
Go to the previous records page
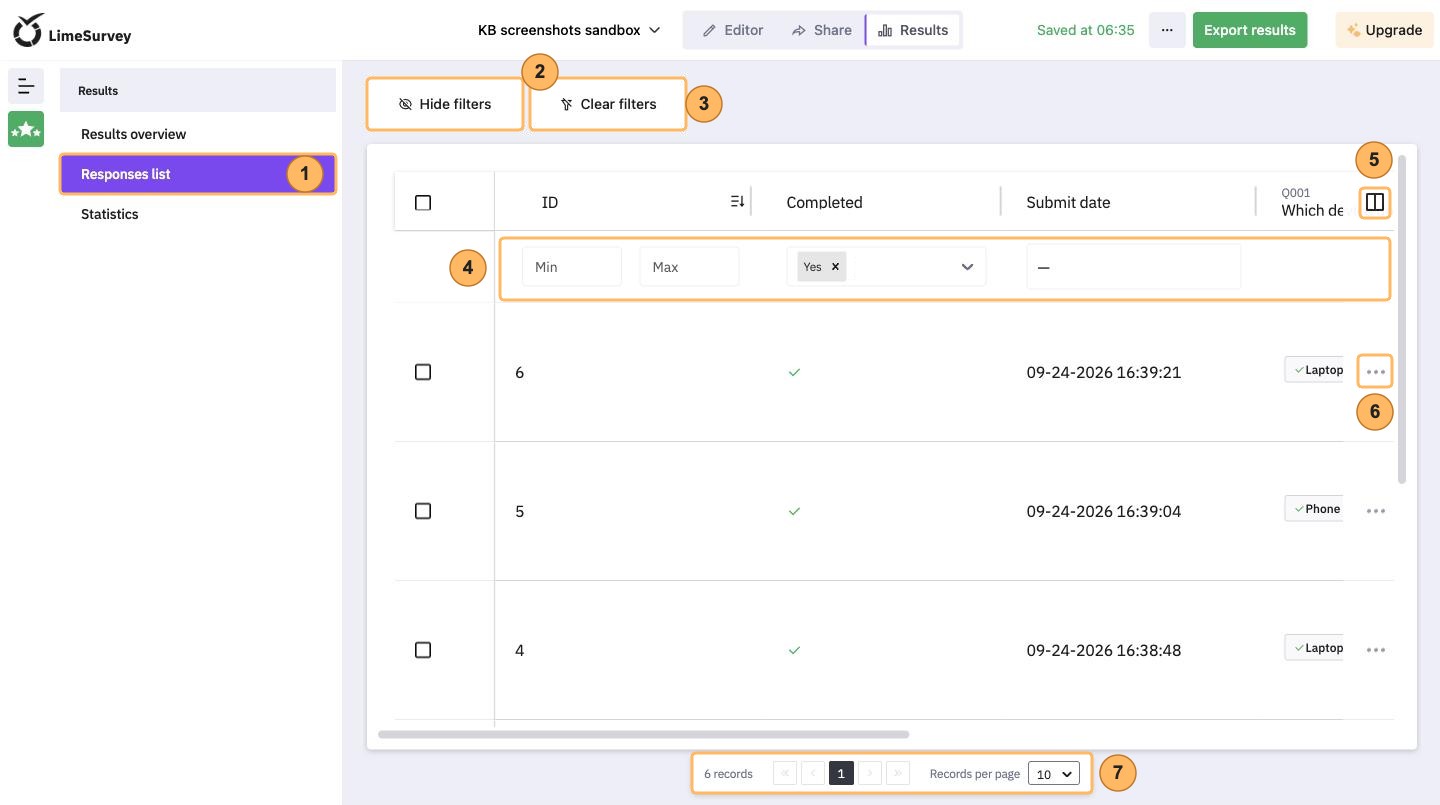pos(813,774)
